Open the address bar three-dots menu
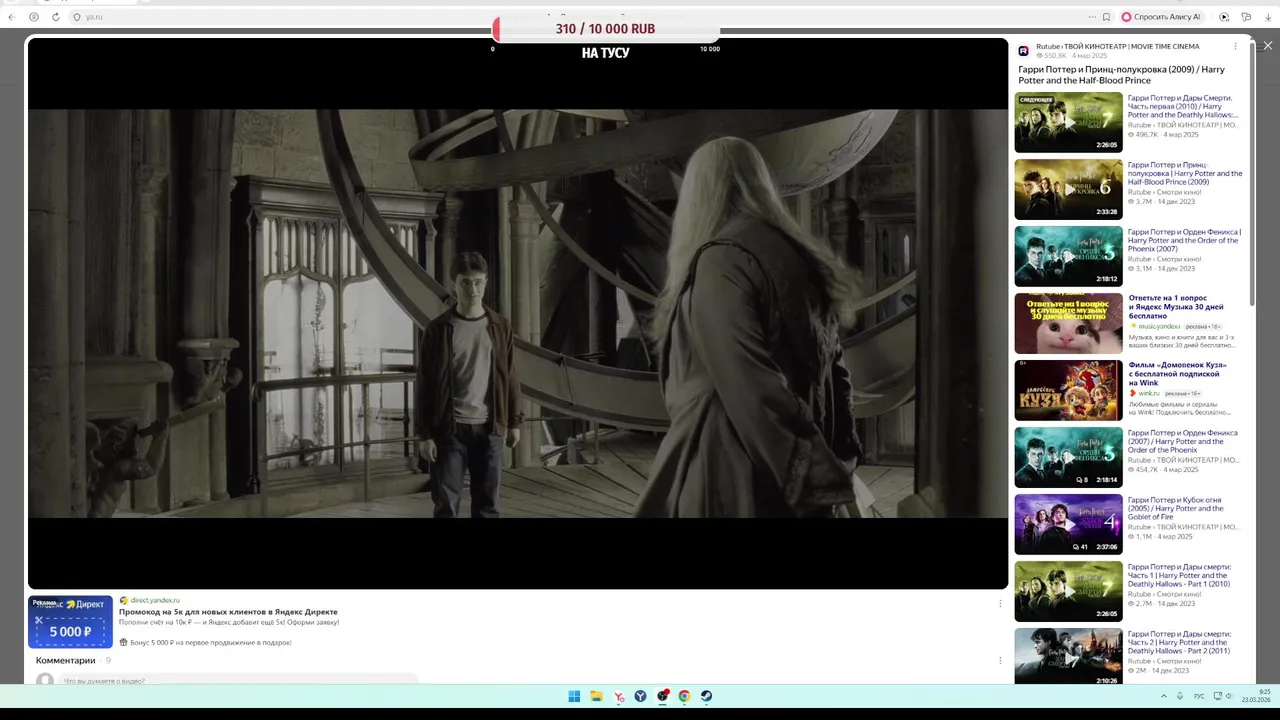This screenshot has width=1280, height=720. [x=1092, y=17]
